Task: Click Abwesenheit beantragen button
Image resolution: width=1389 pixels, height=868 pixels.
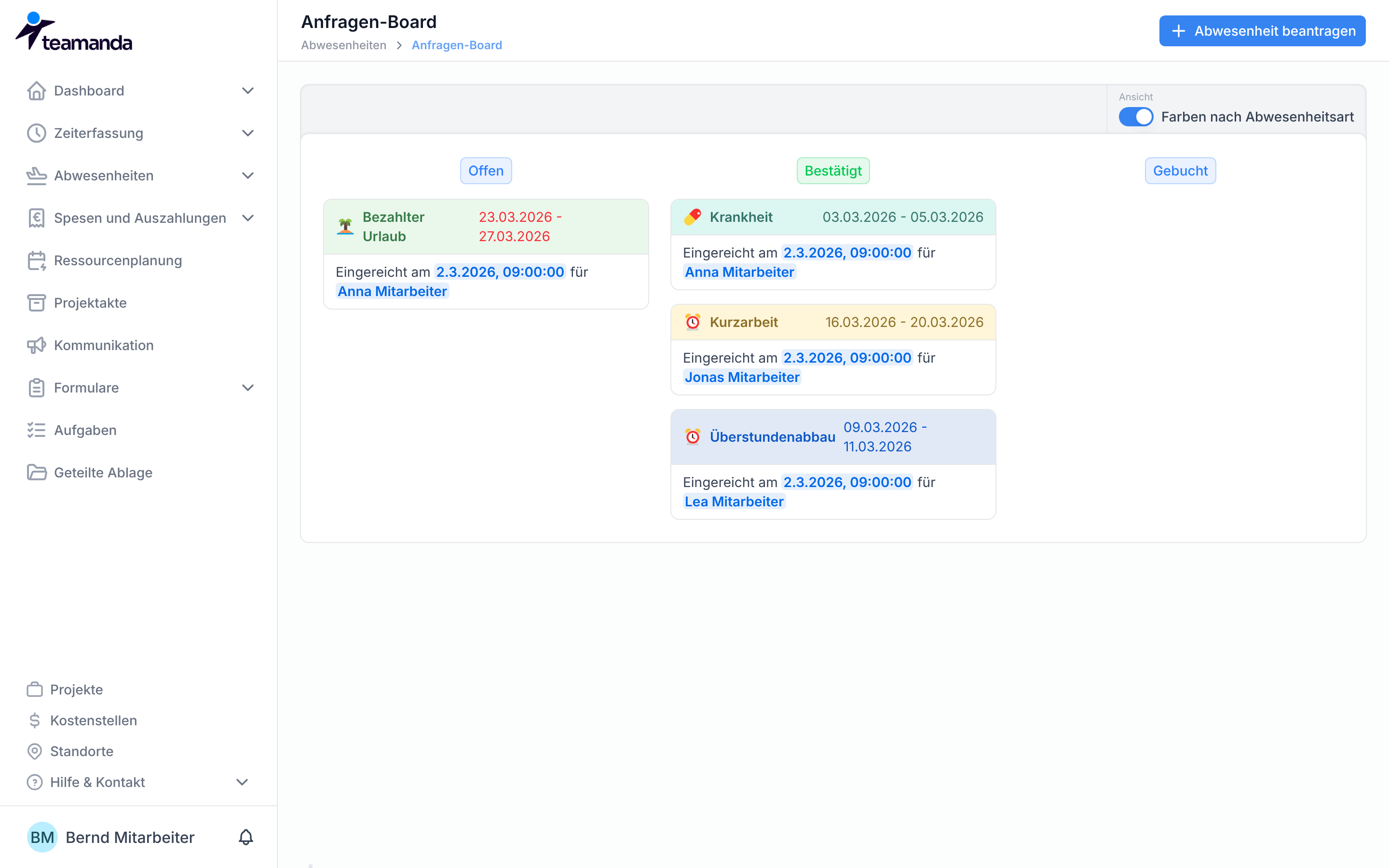Action: [1262, 31]
